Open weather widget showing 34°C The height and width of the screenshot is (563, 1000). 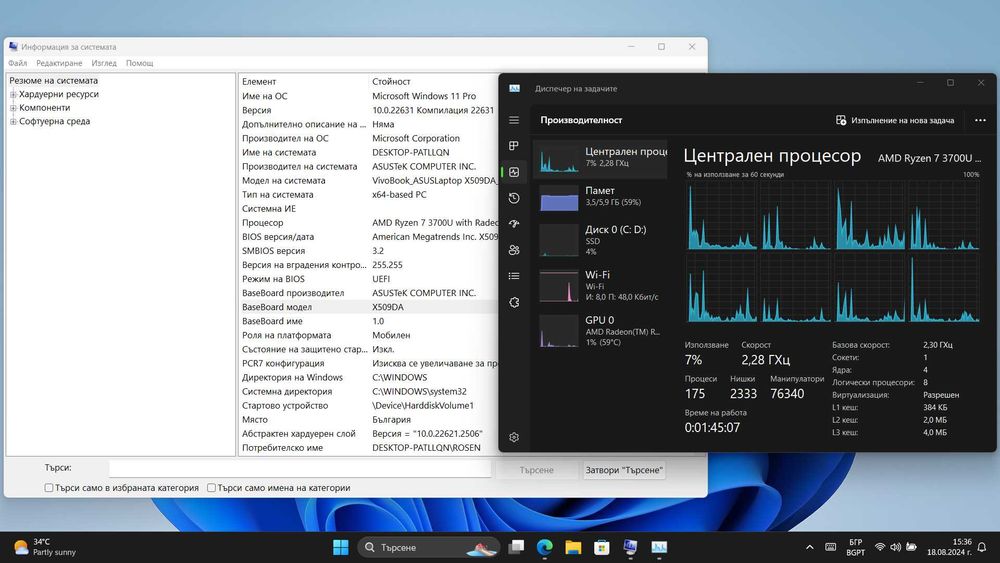[x=45, y=547]
